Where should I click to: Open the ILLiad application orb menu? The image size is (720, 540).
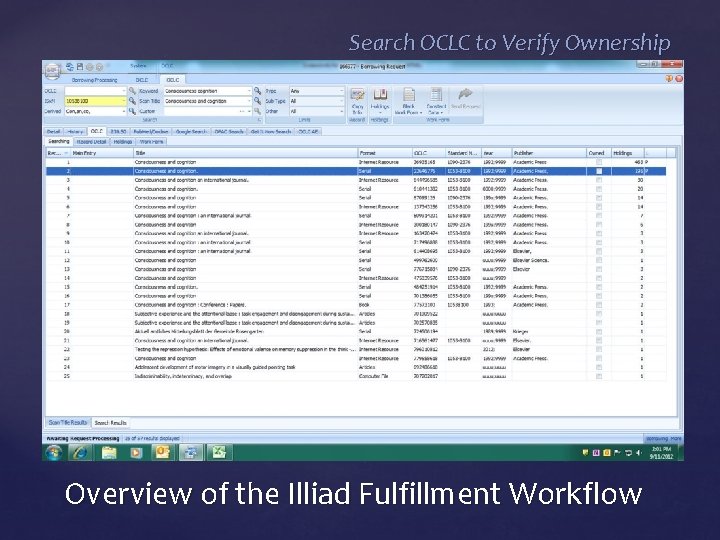[x=52, y=70]
